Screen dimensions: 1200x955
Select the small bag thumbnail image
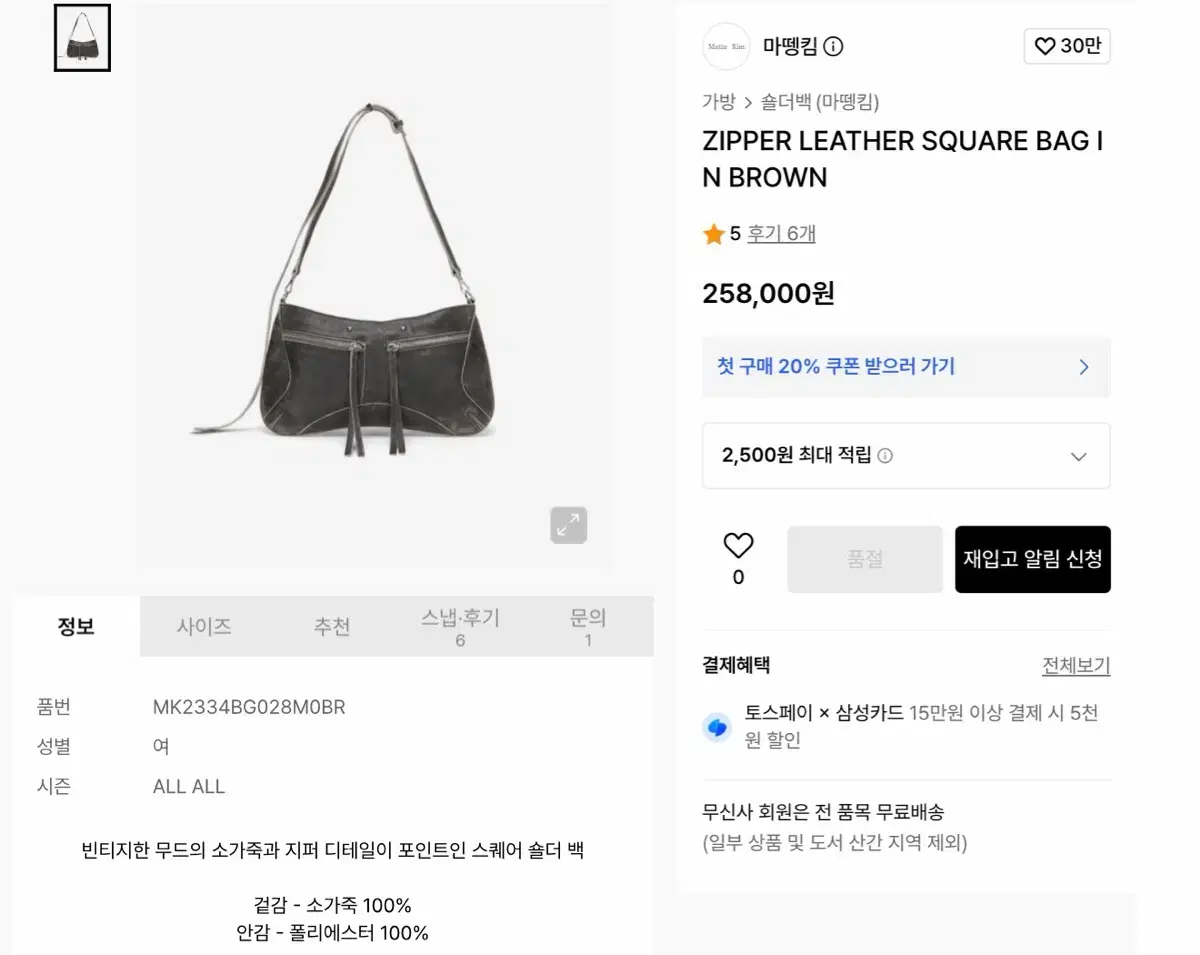(82, 38)
